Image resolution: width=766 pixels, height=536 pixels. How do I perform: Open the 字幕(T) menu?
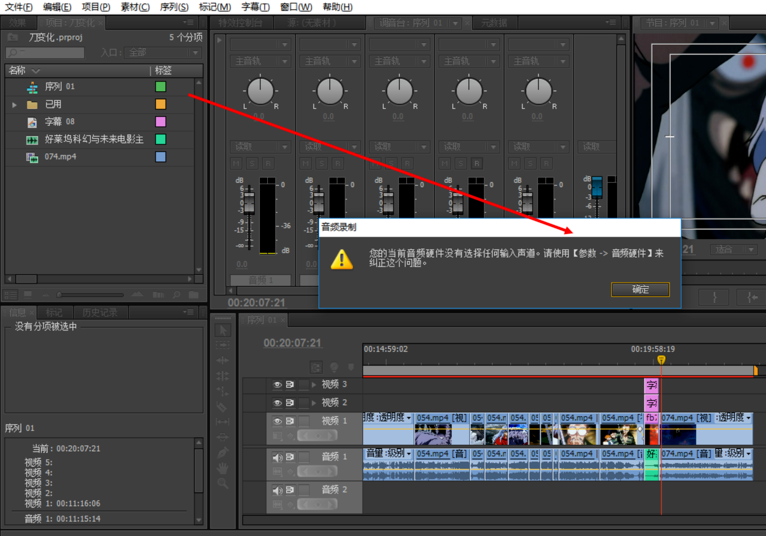256,7
